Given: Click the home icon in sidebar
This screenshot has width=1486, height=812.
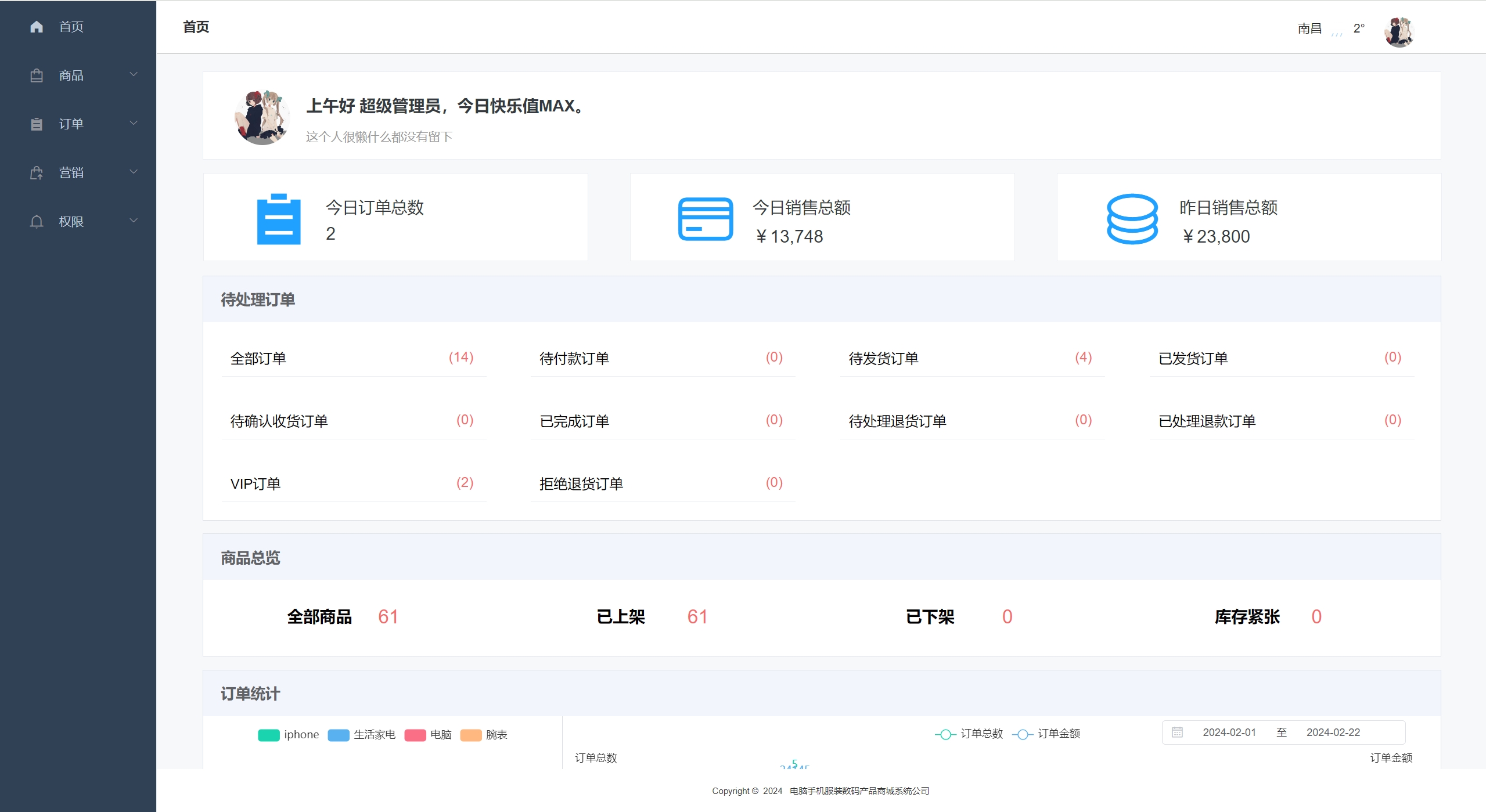Looking at the screenshot, I should [x=37, y=27].
